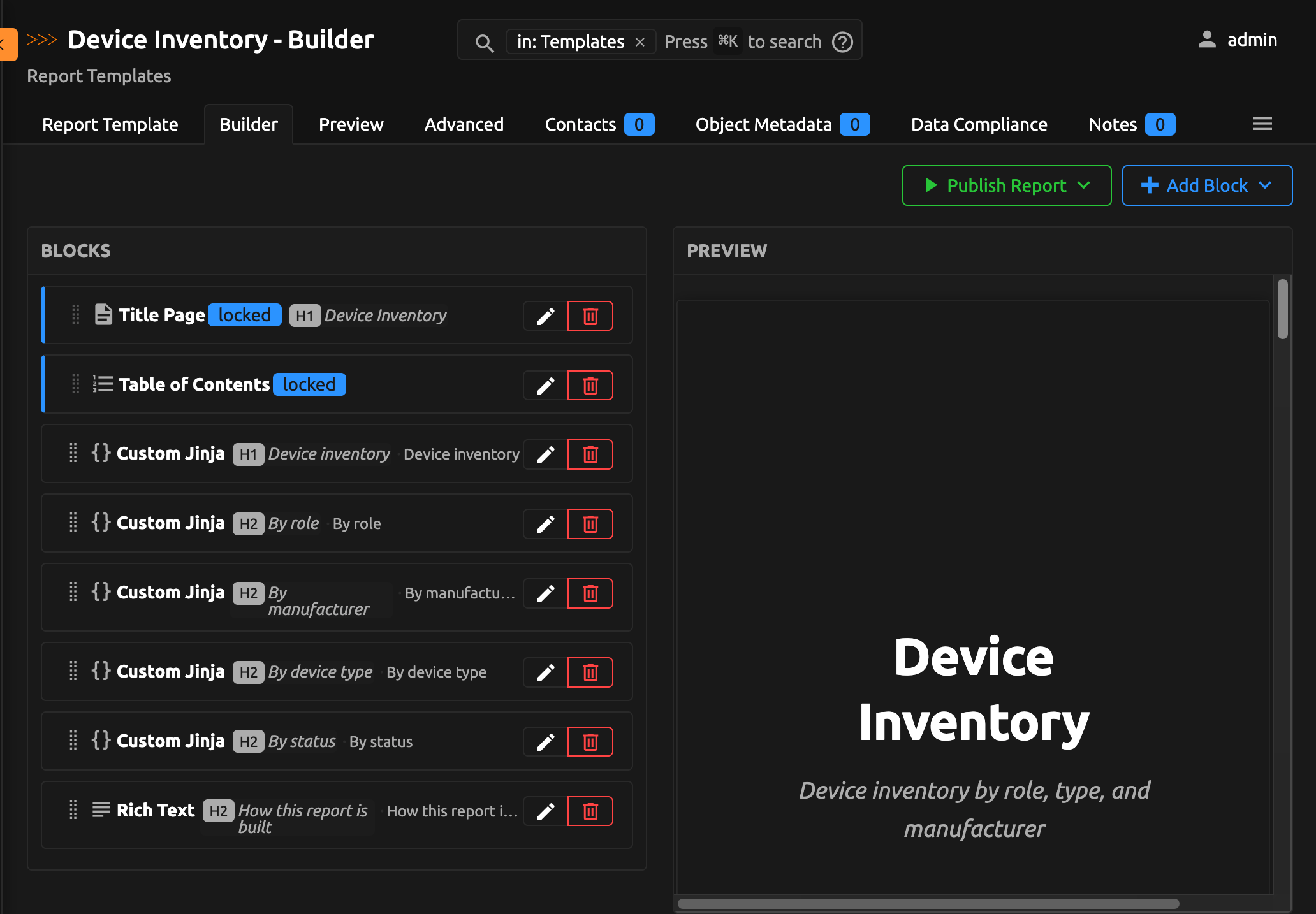Click the preview horizontal scrollbar thumb
This screenshot has width=1316, height=914.
pos(928,904)
